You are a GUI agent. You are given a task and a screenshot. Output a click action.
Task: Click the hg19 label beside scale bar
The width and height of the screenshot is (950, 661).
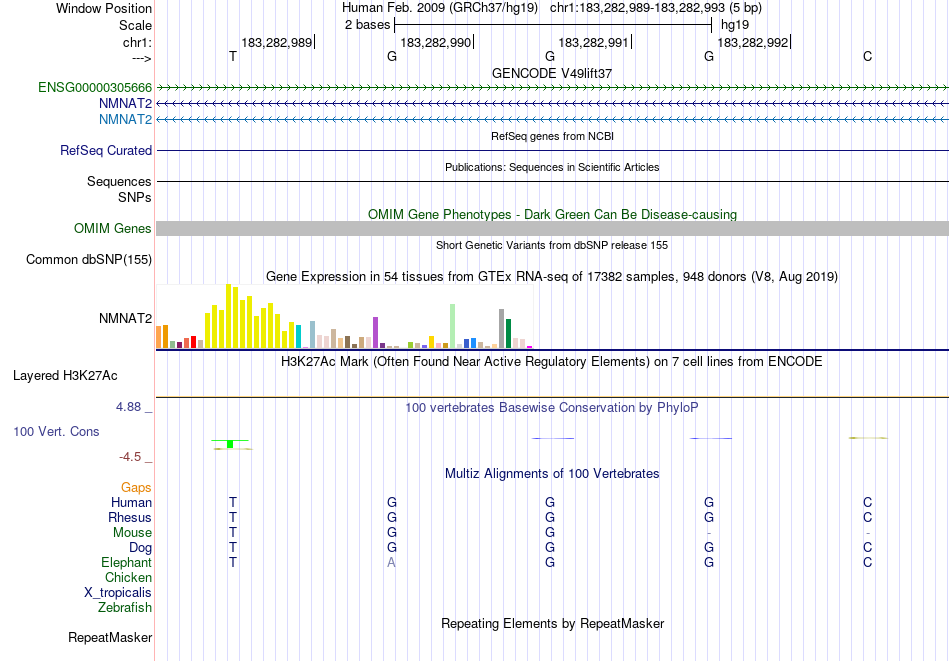coord(735,25)
